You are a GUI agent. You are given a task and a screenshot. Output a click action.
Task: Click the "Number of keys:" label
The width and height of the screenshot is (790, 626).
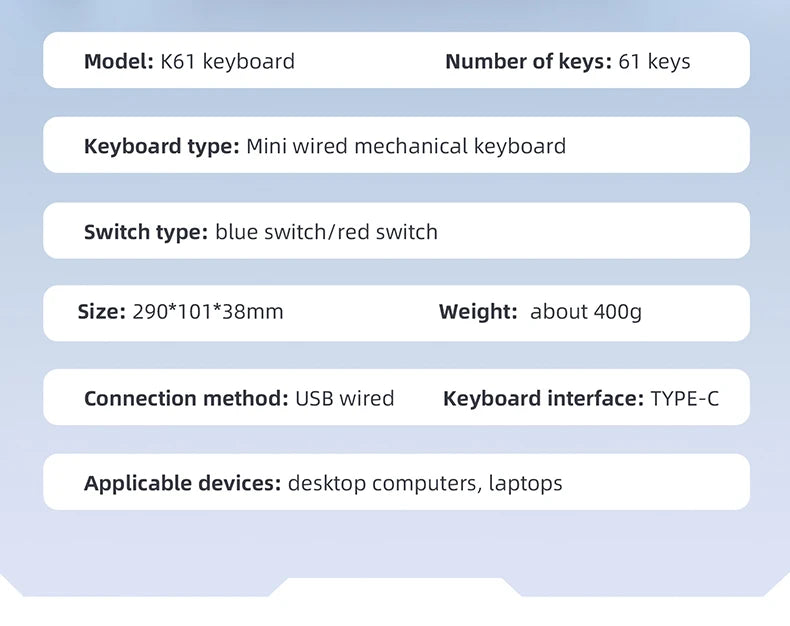tap(527, 62)
